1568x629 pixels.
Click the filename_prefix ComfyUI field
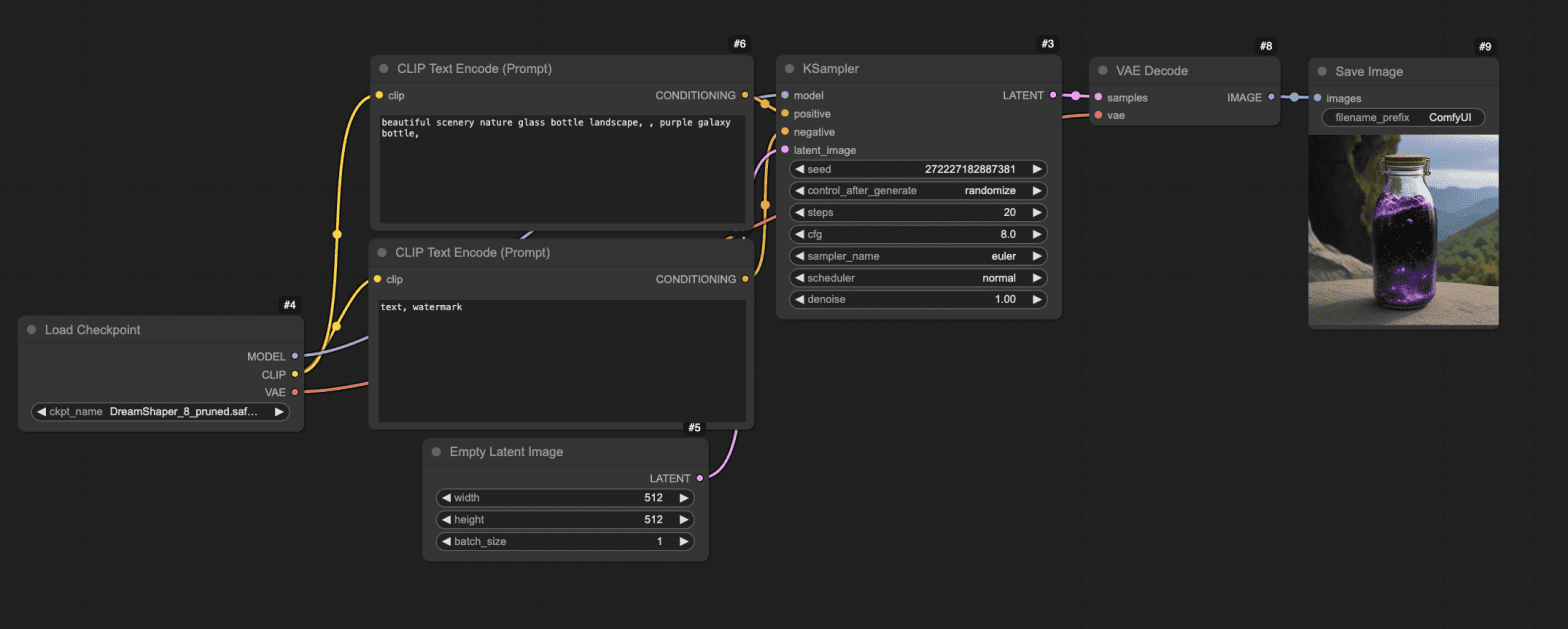(1403, 117)
